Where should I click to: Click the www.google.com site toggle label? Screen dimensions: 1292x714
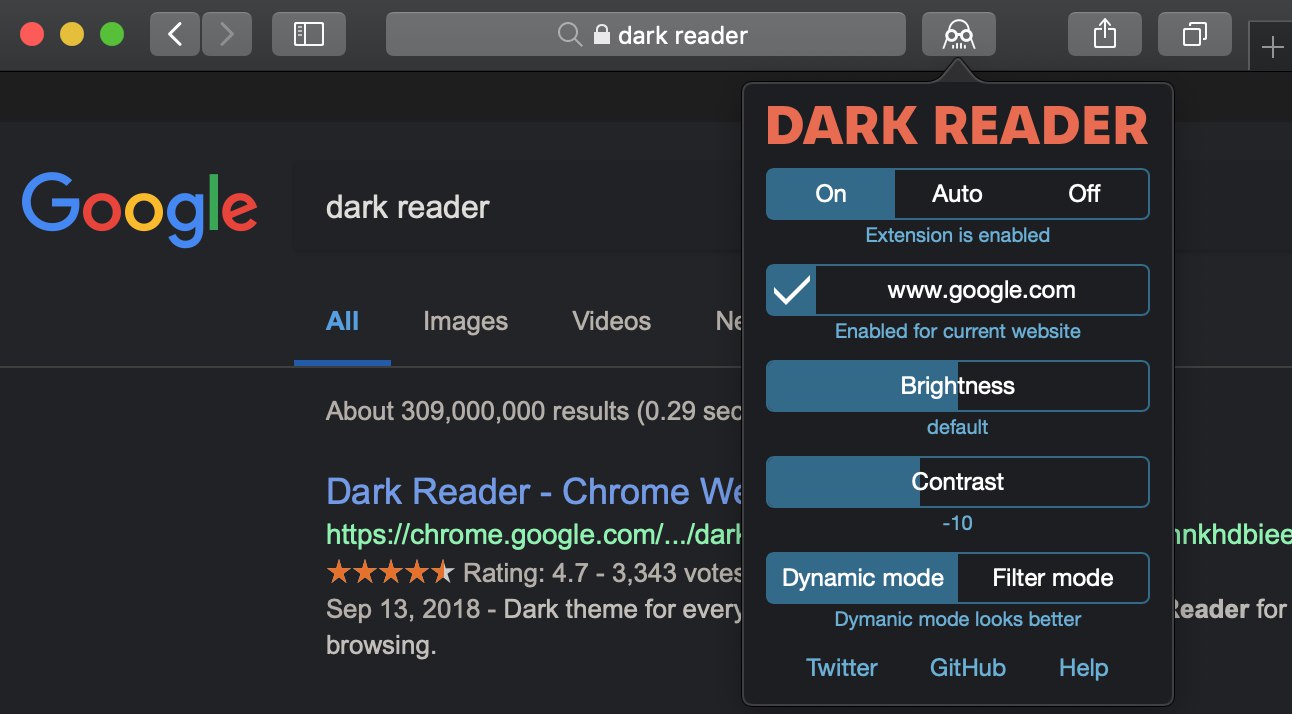pyautogui.click(x=981, y=291)
